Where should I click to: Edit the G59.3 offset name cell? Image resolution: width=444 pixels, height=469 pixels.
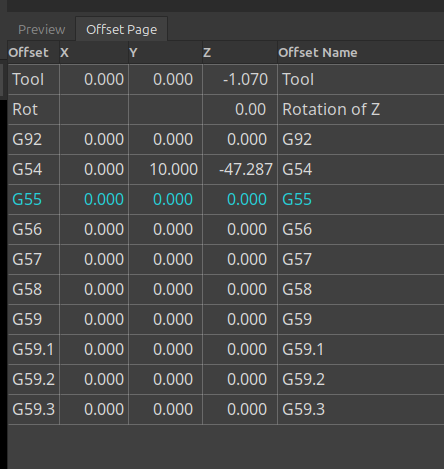click(x=361, y=409)
